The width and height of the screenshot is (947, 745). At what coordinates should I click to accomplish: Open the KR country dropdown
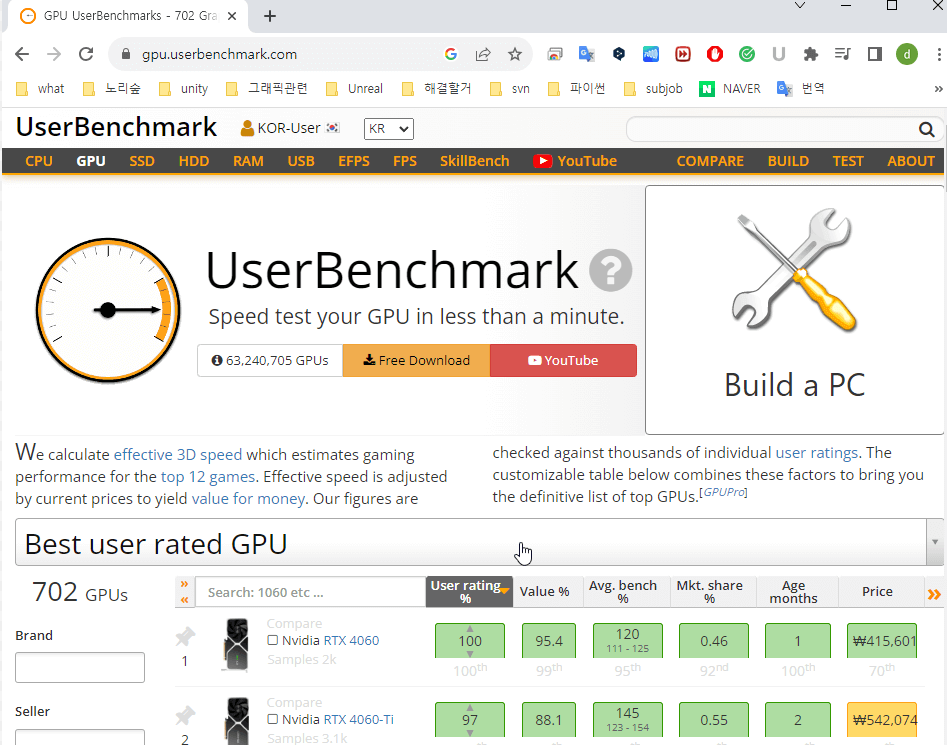pyautogui.click(x=388, y=129)
